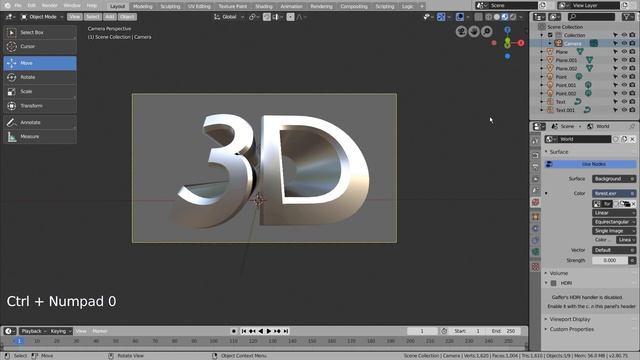Switch to the Shading workspace tab

[264, 6]
